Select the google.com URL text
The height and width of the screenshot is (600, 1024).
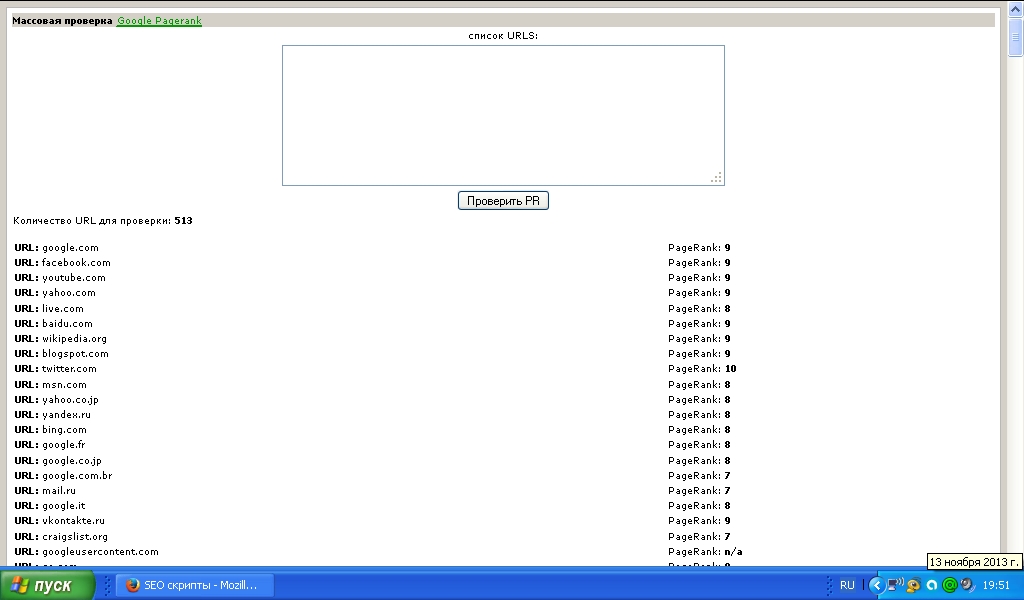(x=71, y=247)
